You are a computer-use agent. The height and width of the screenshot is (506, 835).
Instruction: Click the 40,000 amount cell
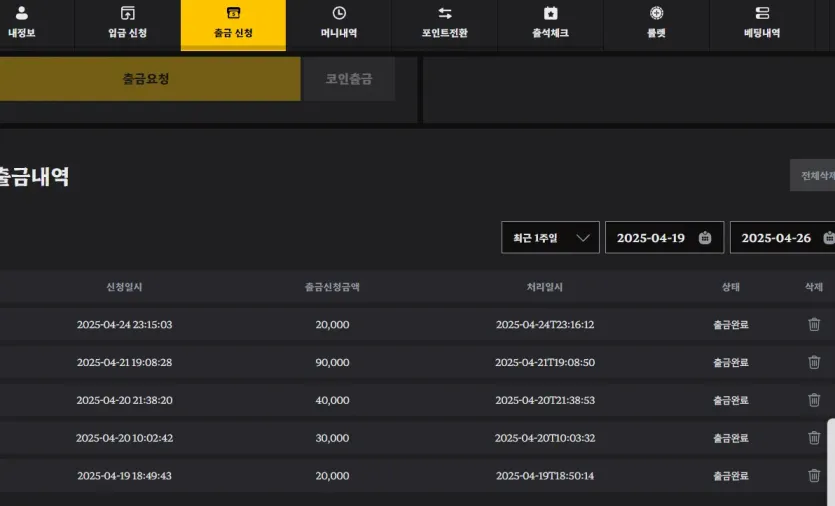pyautogui.click(x=332, y=400)
